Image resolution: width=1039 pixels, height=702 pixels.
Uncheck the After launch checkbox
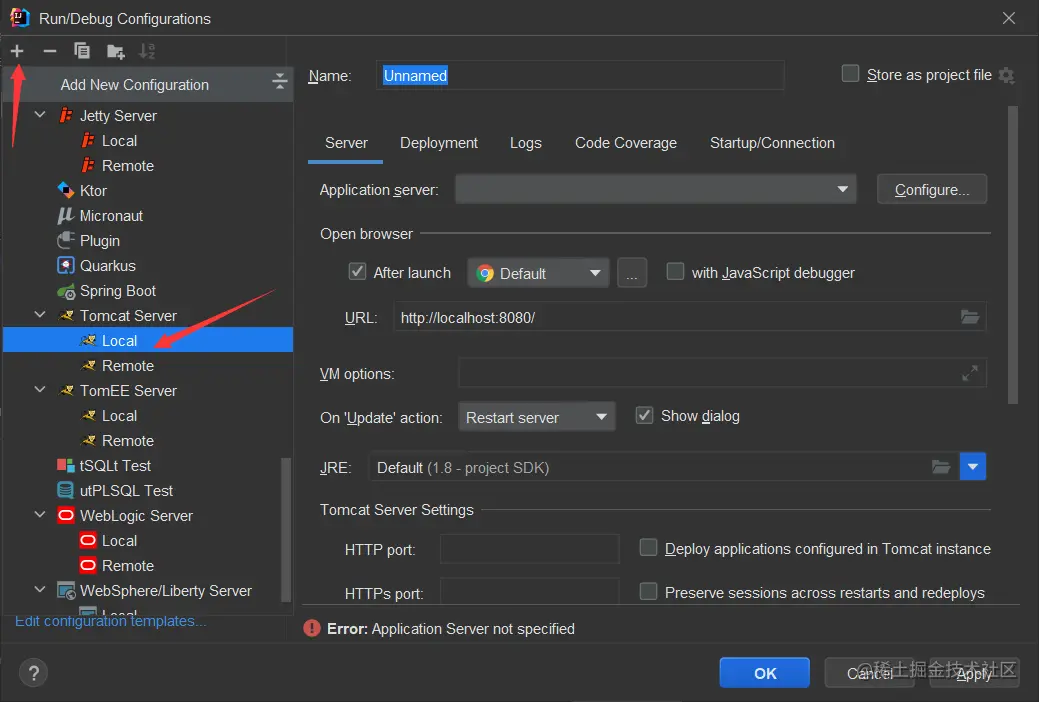point(357,272)
